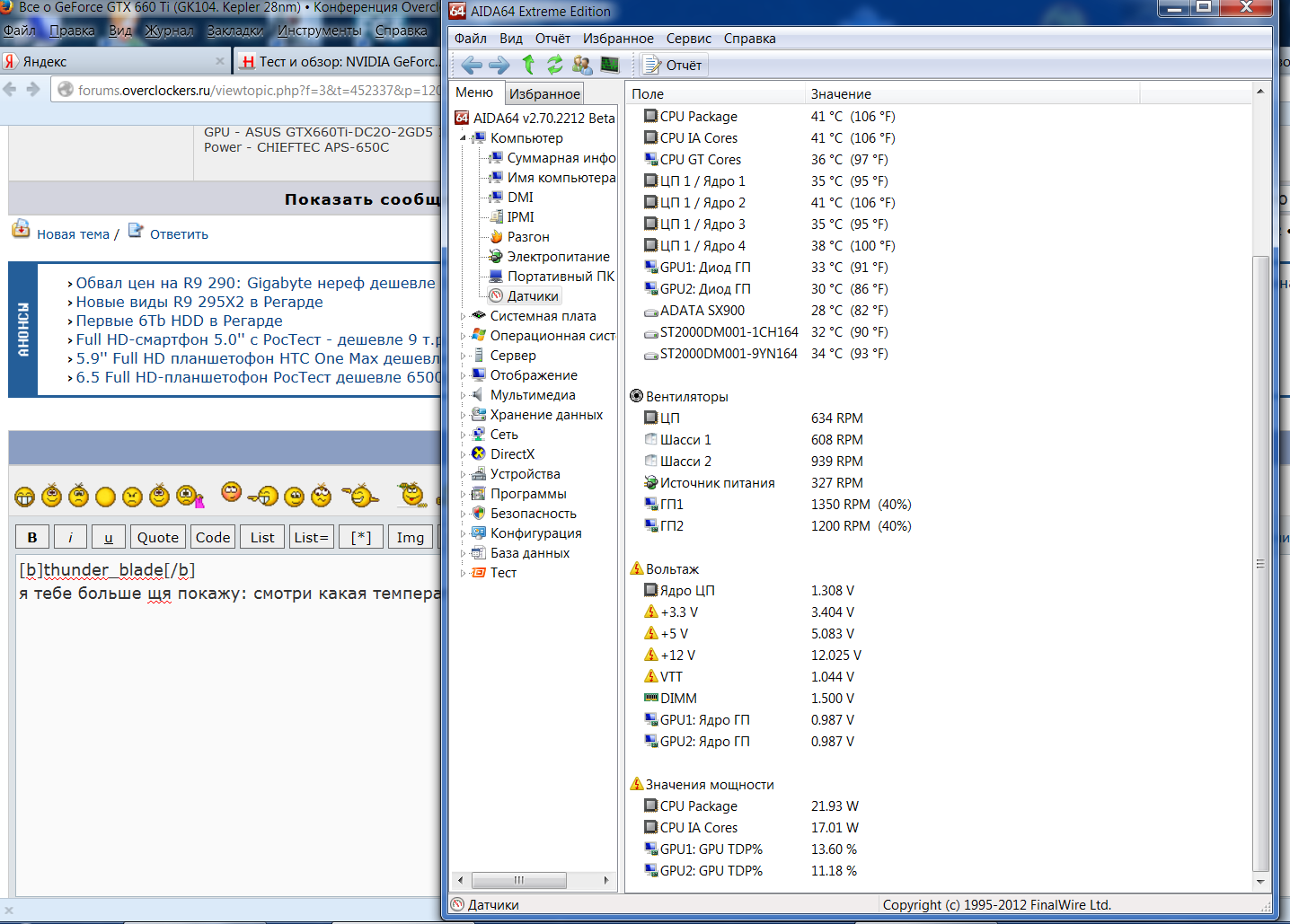Click the bold B formatting button

(x=32, y=537)
